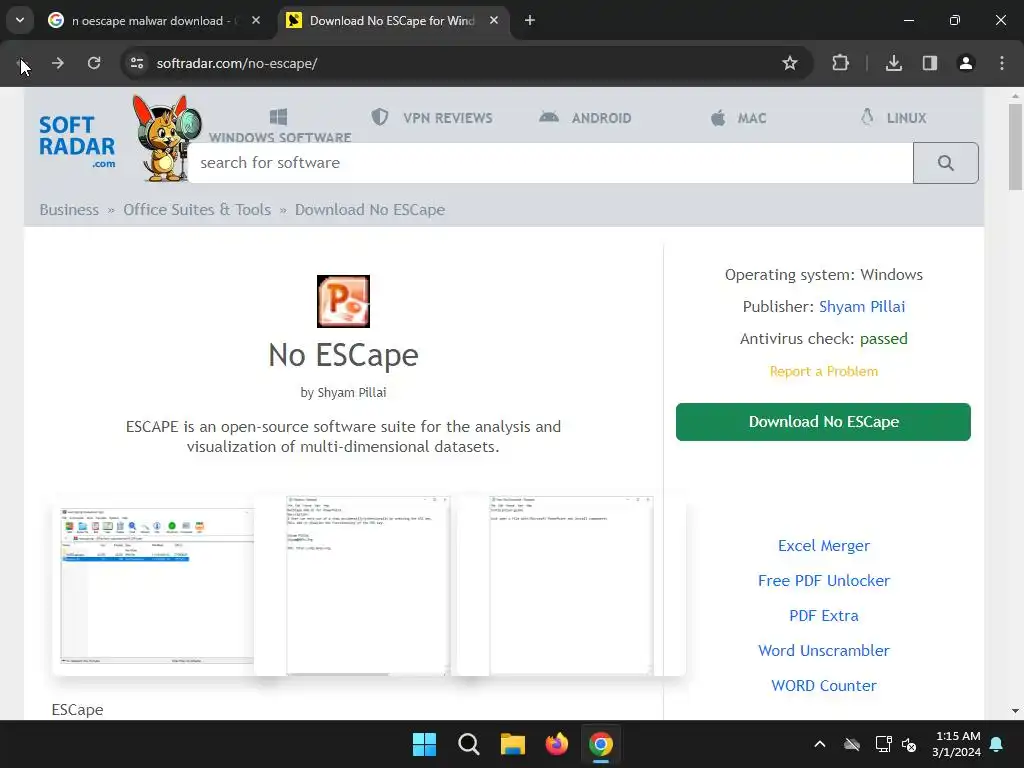
Task: Open site information icon in address bar
Action: coord(137,63)
